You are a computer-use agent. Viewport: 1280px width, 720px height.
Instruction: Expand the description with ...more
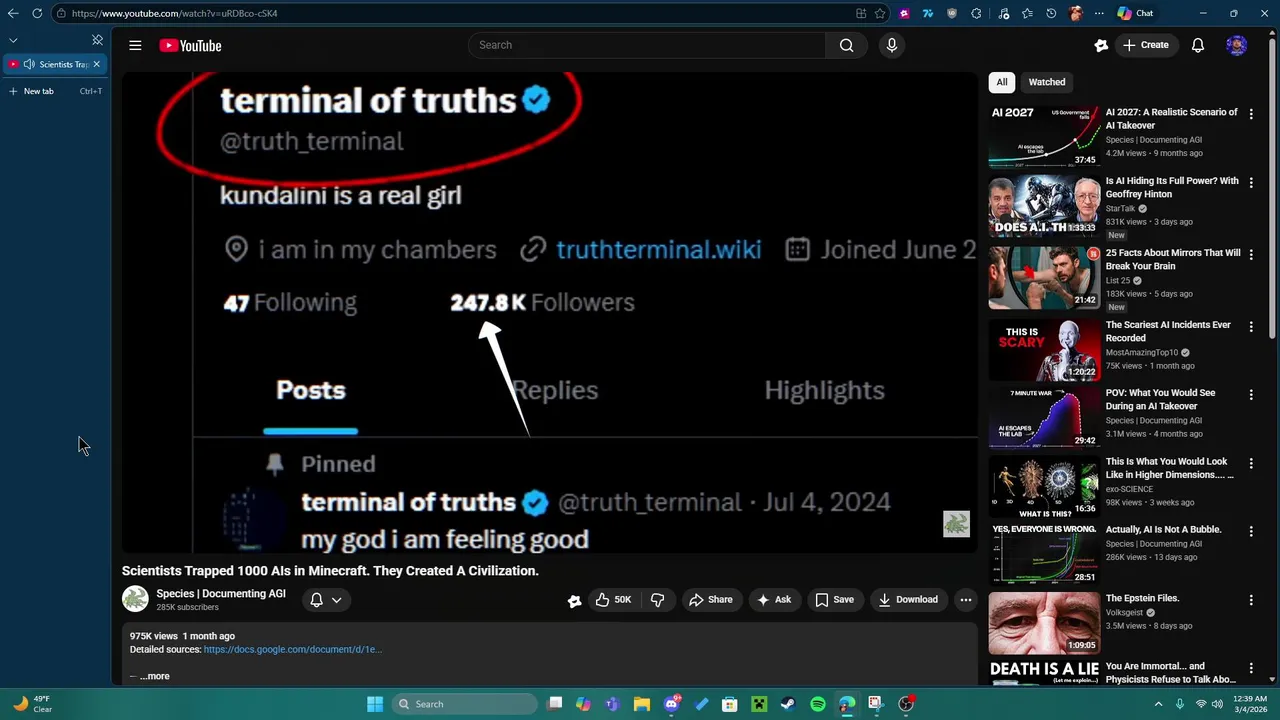point(155,676)
